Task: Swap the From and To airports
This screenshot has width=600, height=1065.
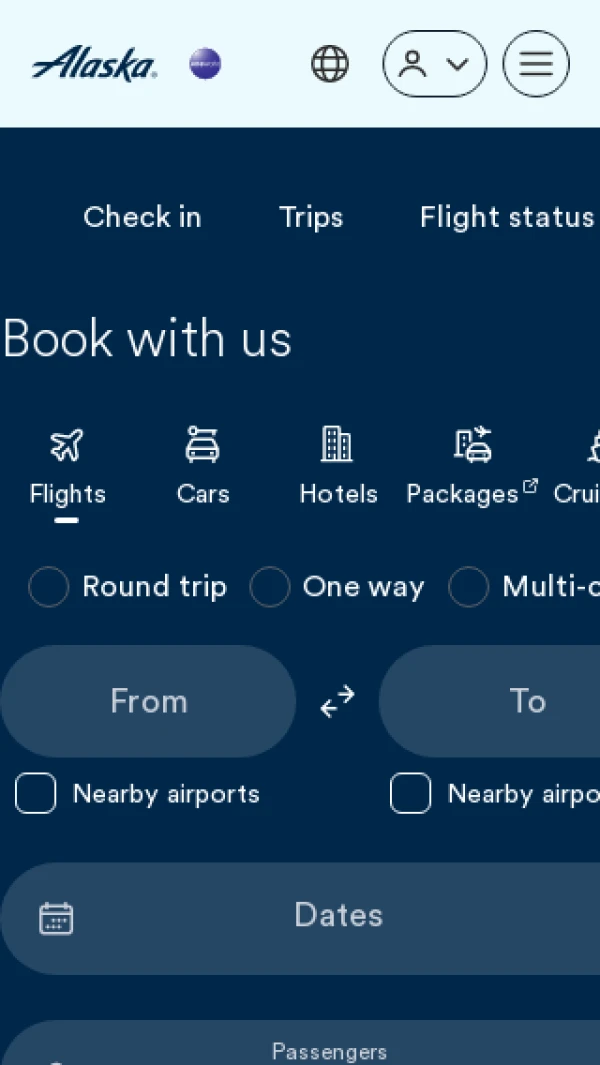Action: [x=338, y=701]
